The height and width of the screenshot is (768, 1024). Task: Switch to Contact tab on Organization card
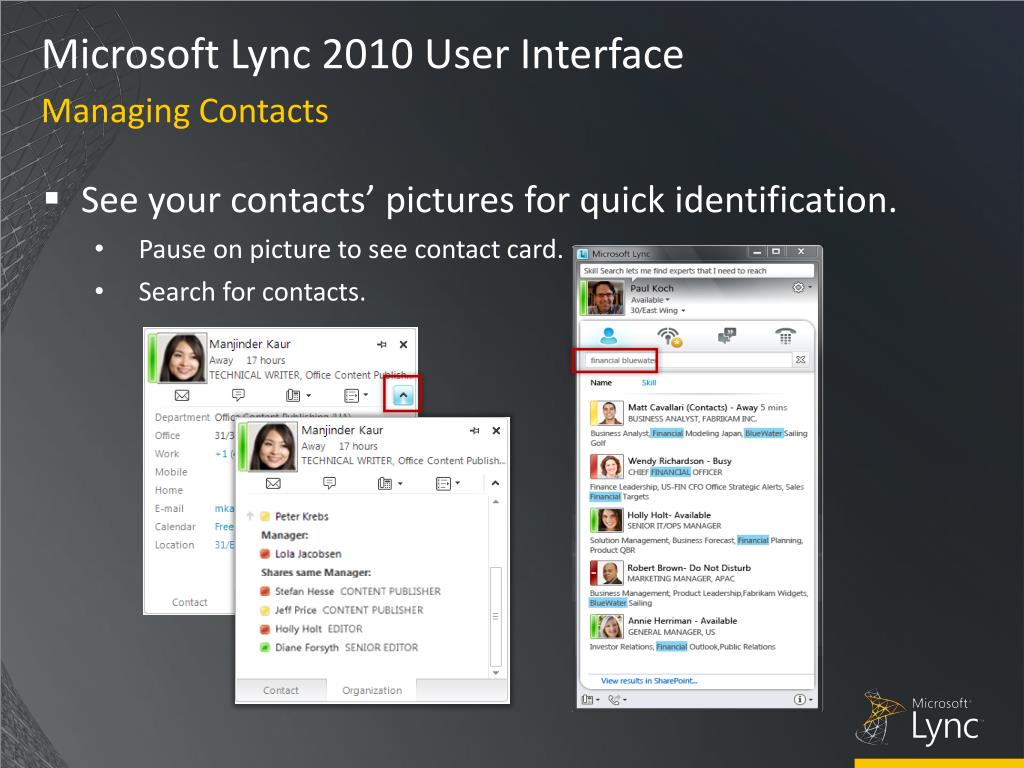[x=281, y=690]
